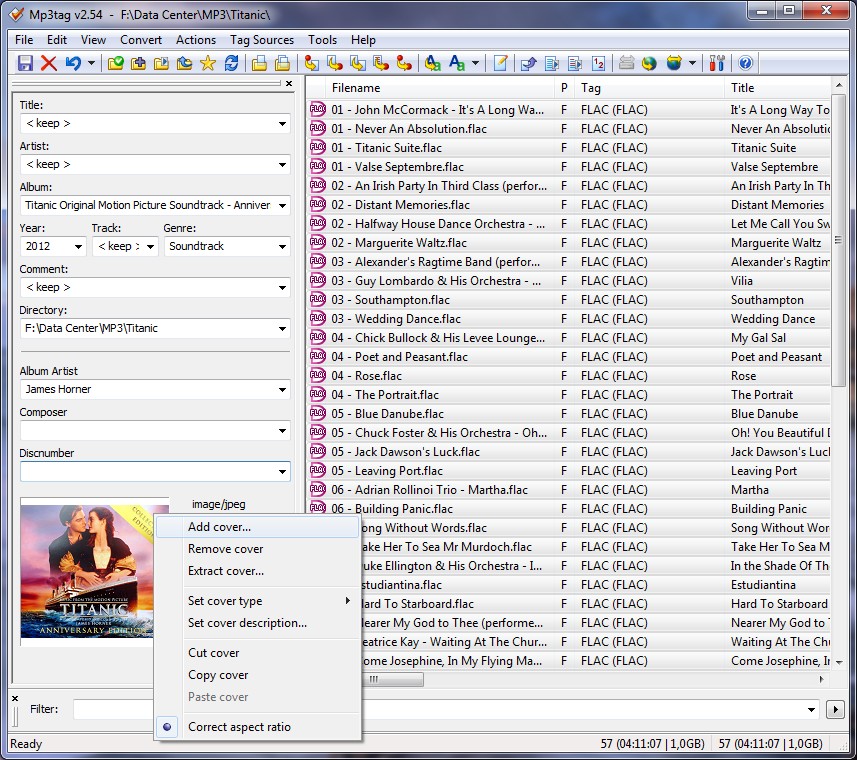
Task: Open the Convert menu
Action: pyautogui.click(x=141, y=40)
